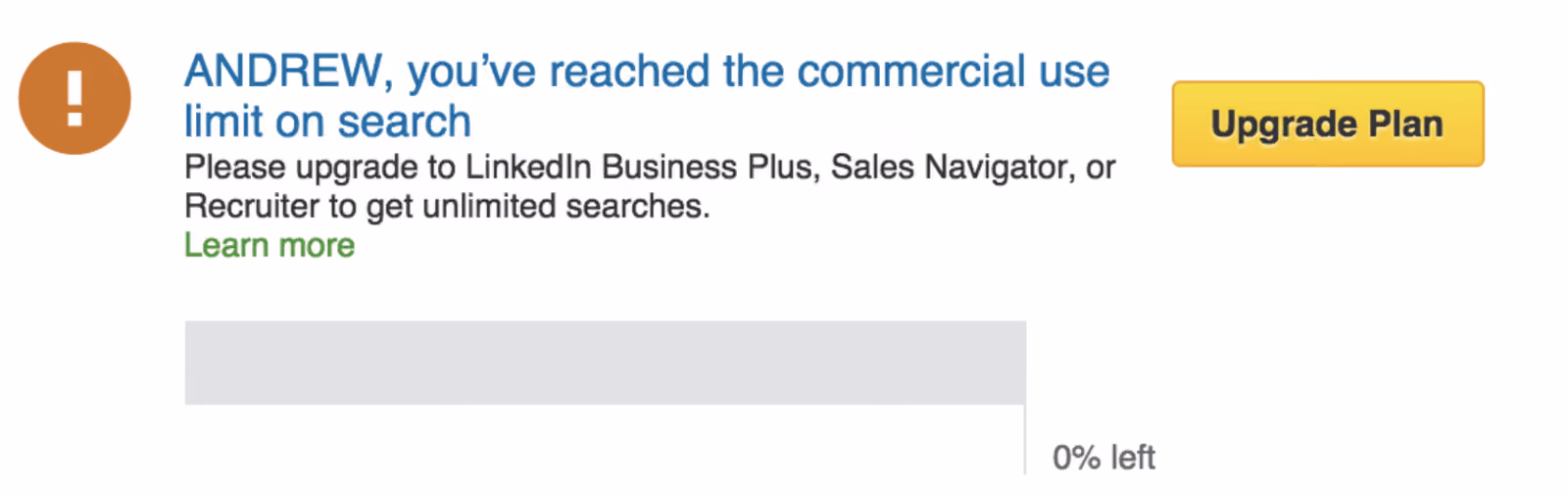Click the white exclamation mark inside the circle
The image size is (1568, 496).
point(74,98)
